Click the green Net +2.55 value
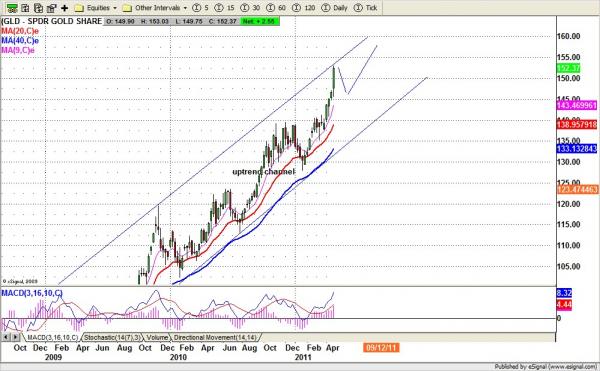Screen dimensions: 600x371 click(261, 21)
